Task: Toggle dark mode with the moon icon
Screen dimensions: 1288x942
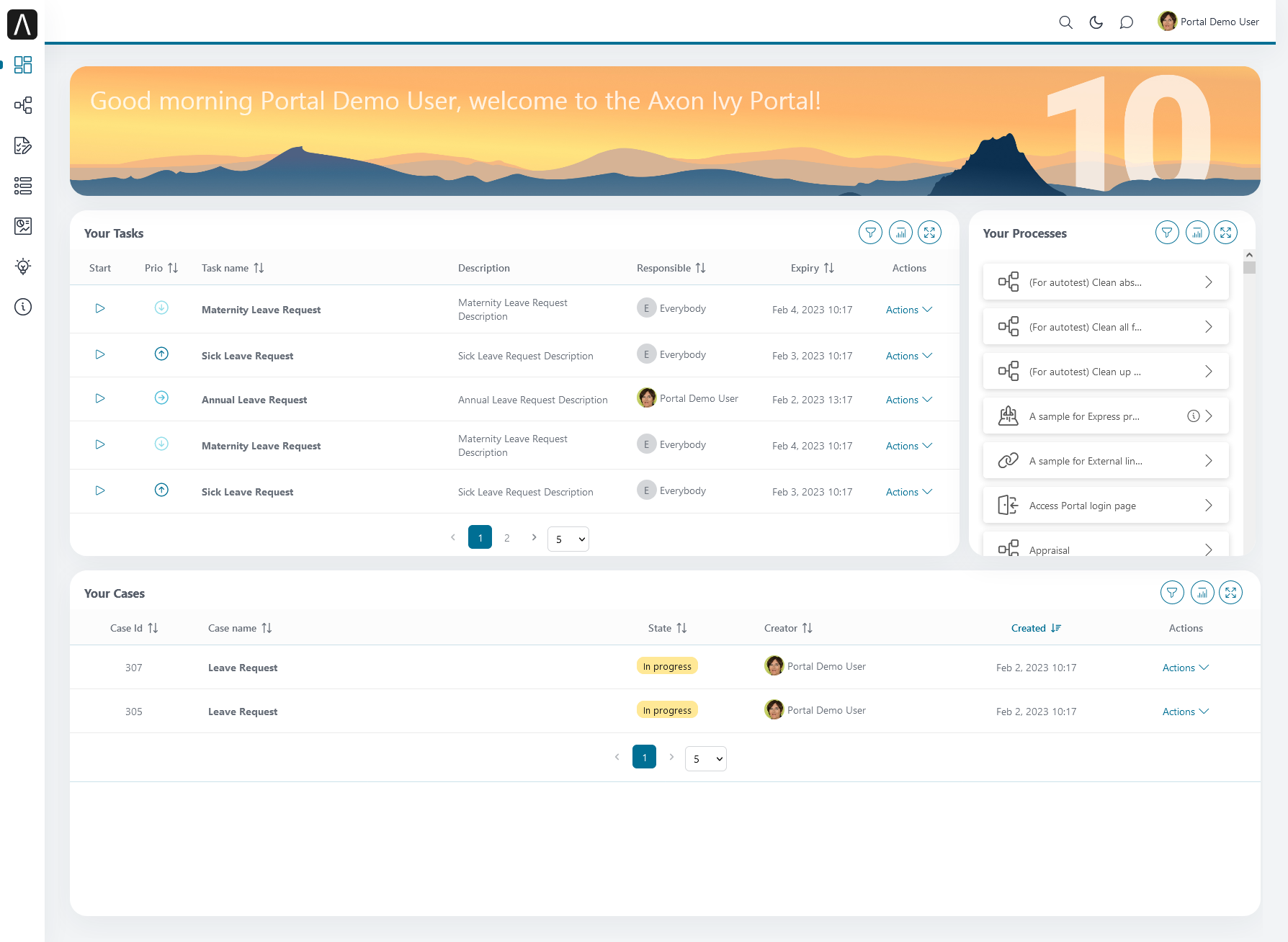Action: point(1096,22)
